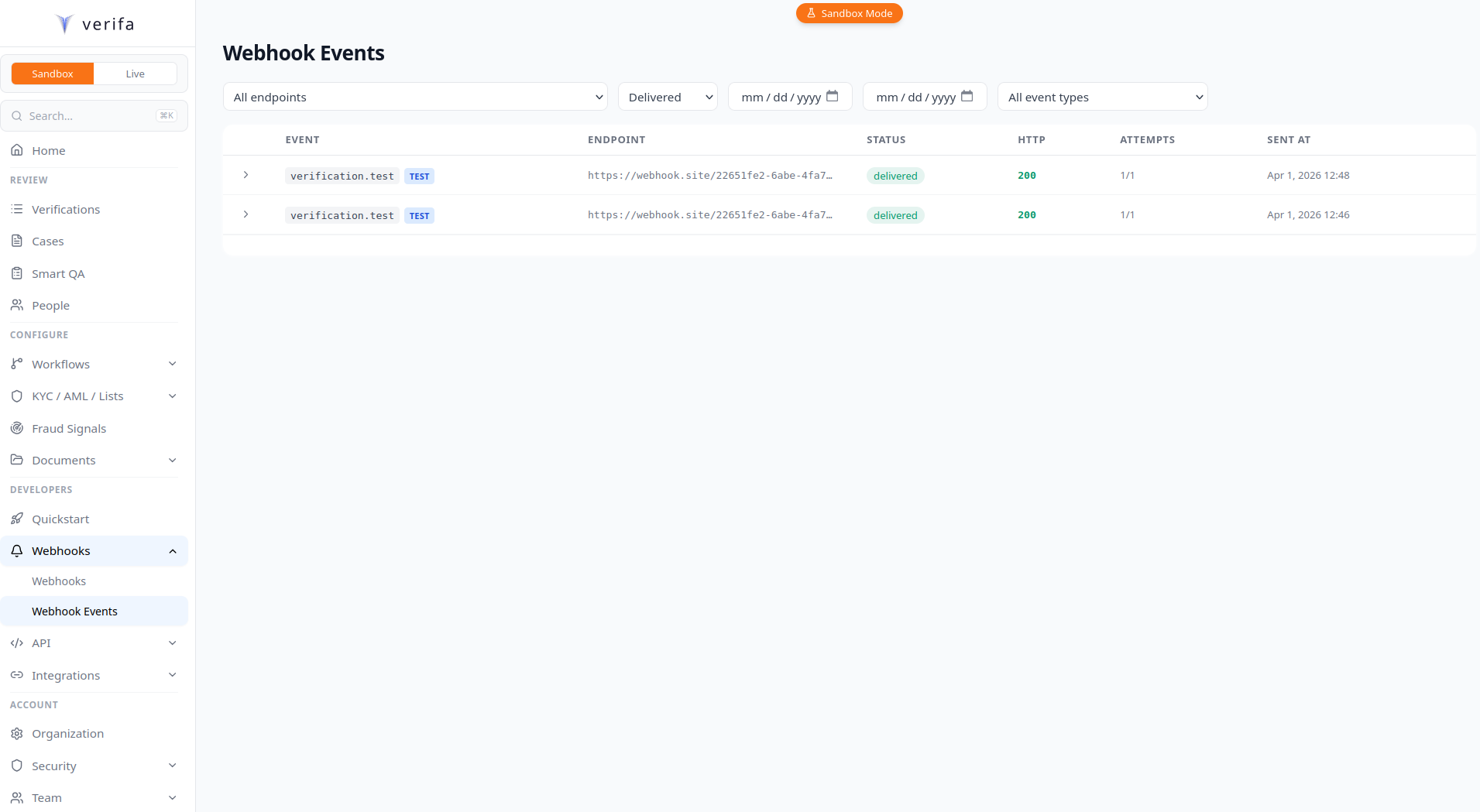Click the calendar icon on first date filter
The width and height of the screenshot is (1480, 812).
click(x=832, y=96)
